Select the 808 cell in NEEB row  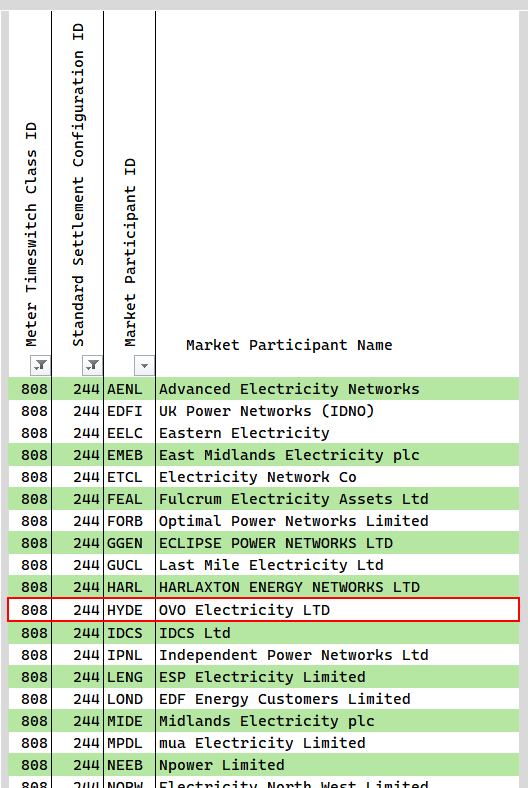click(30, 765)
